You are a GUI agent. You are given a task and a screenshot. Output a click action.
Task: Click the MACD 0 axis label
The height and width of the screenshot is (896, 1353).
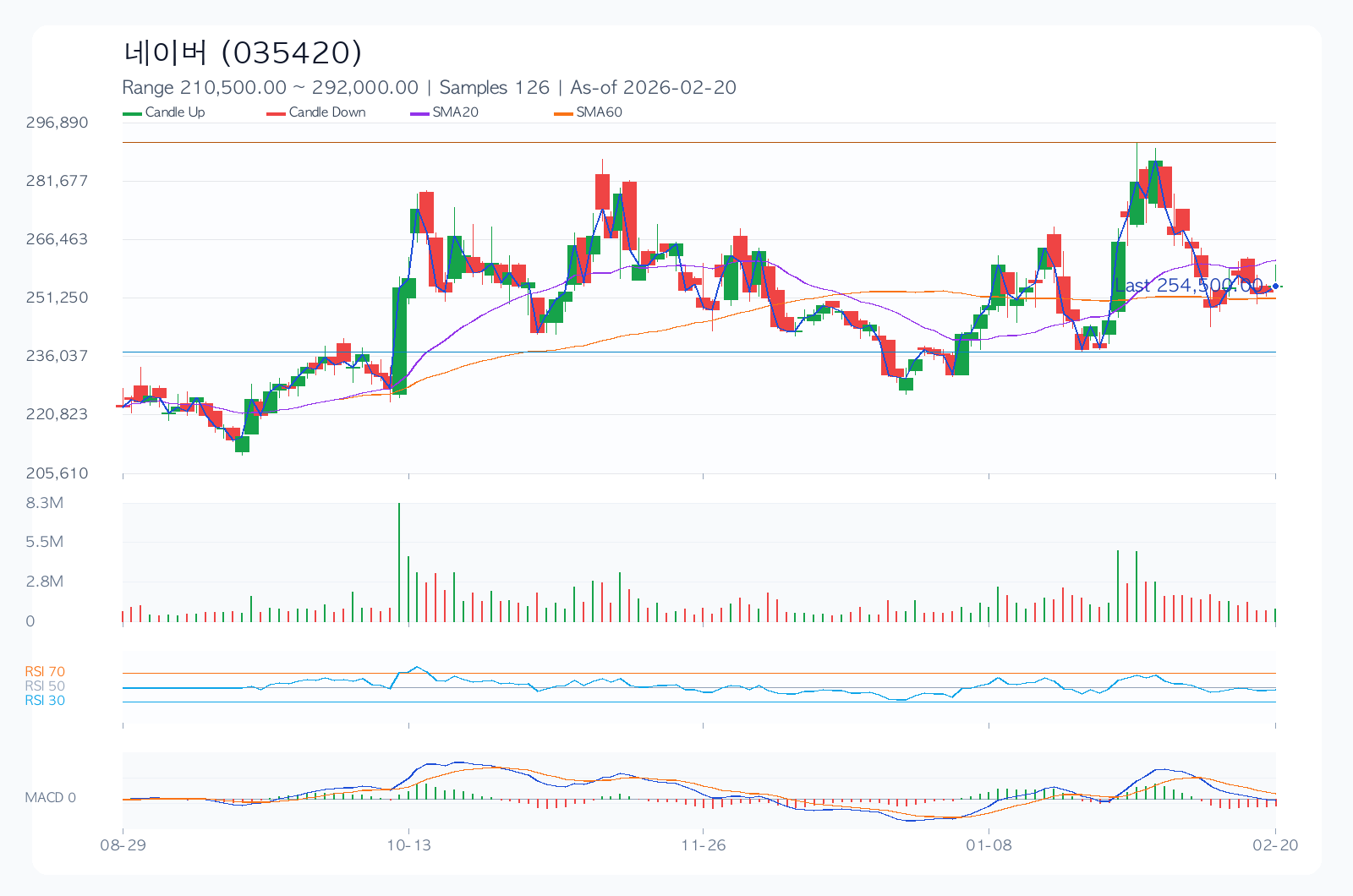click(50, 798)
